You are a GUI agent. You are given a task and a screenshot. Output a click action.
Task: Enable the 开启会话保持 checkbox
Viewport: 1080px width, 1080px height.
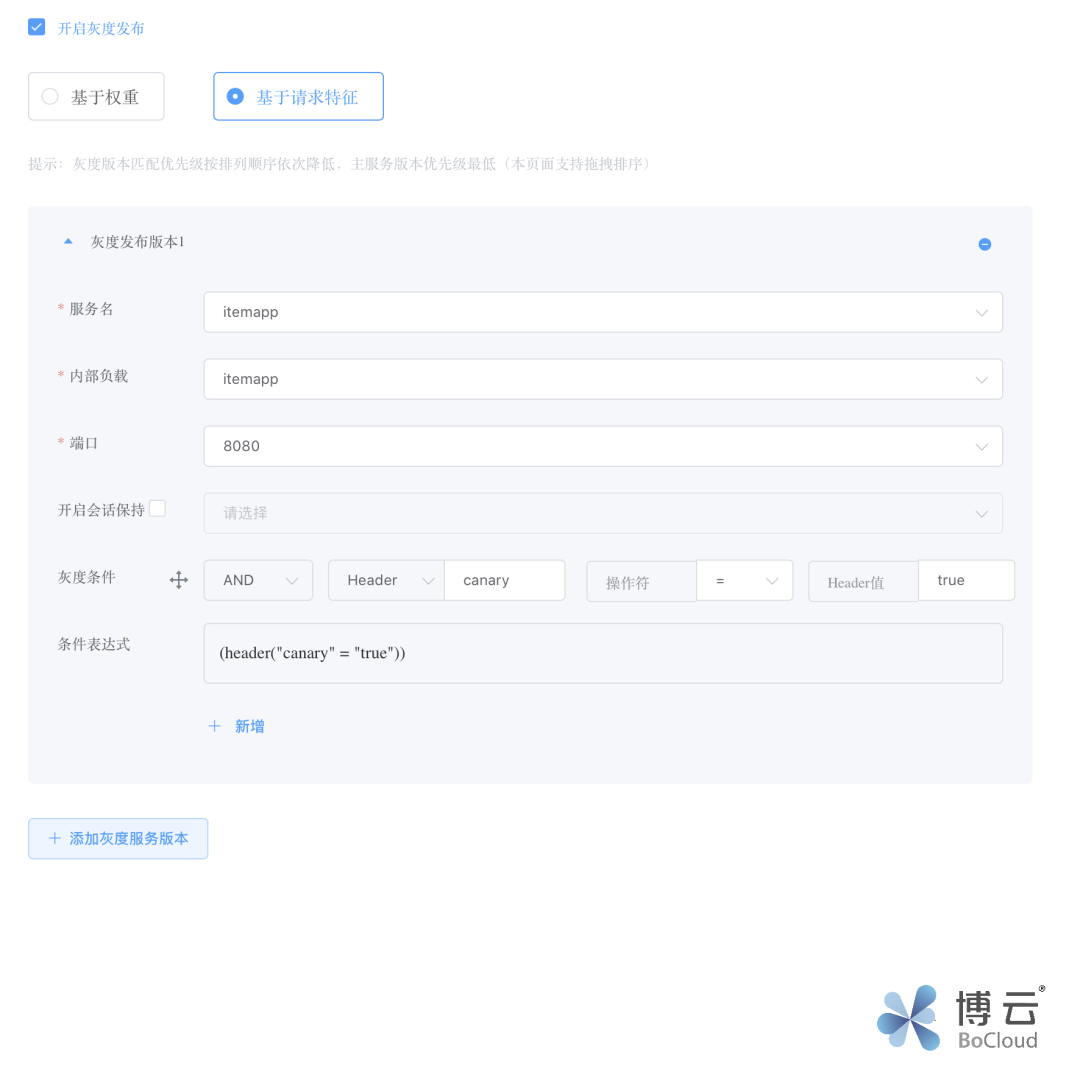(x=157, y=508)
